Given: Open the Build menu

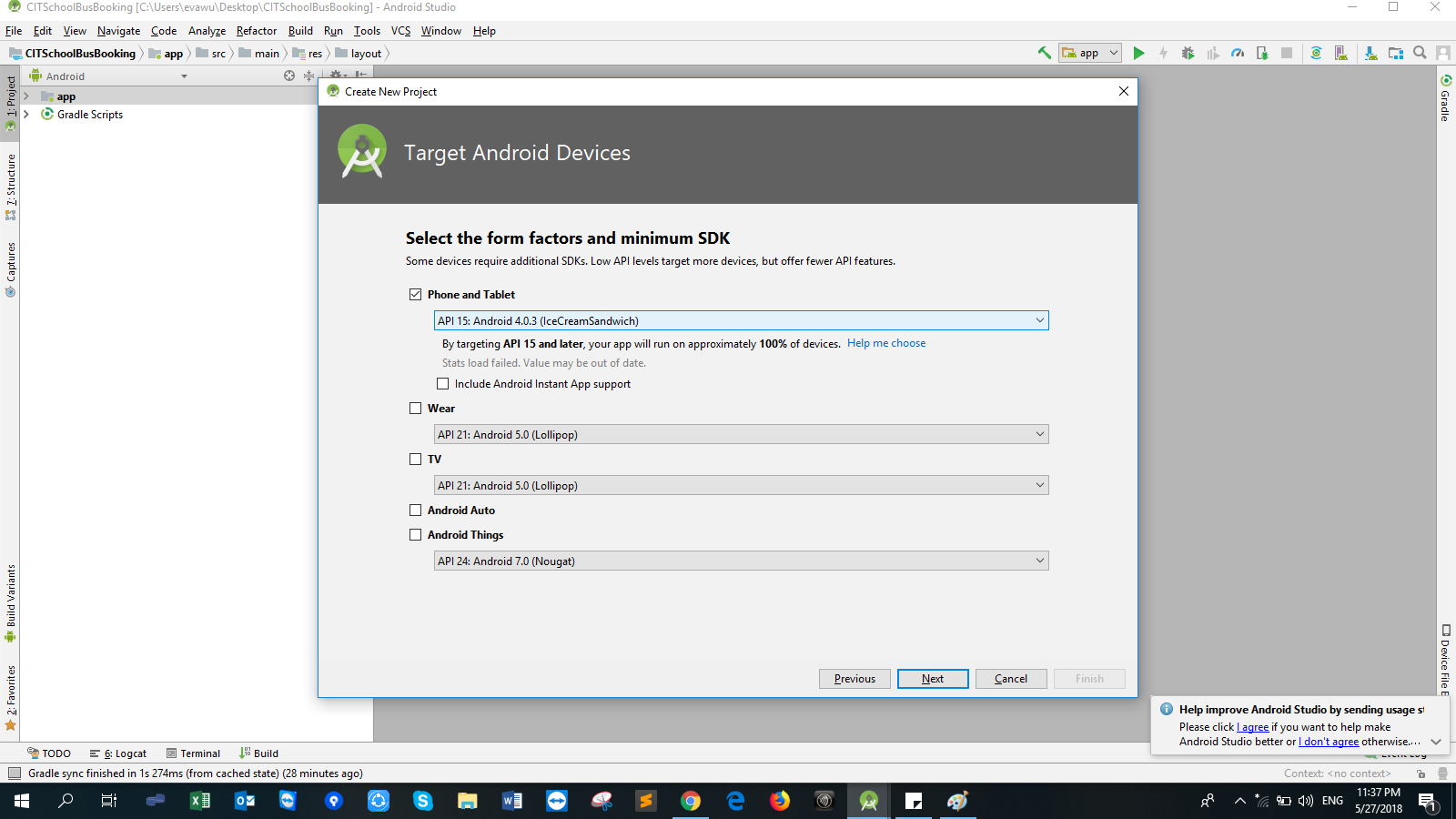Looking at the screenshot, I should (x=301, y=31).
